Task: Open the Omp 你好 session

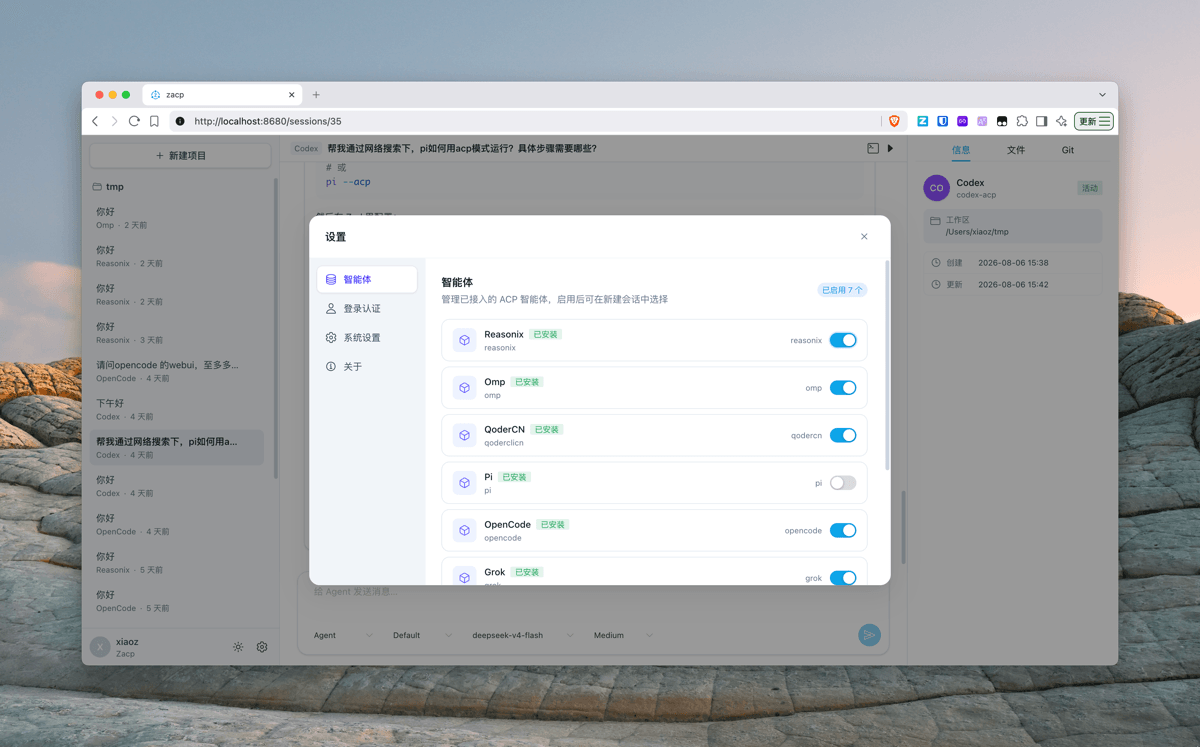Action: click(x=178, y=218)
